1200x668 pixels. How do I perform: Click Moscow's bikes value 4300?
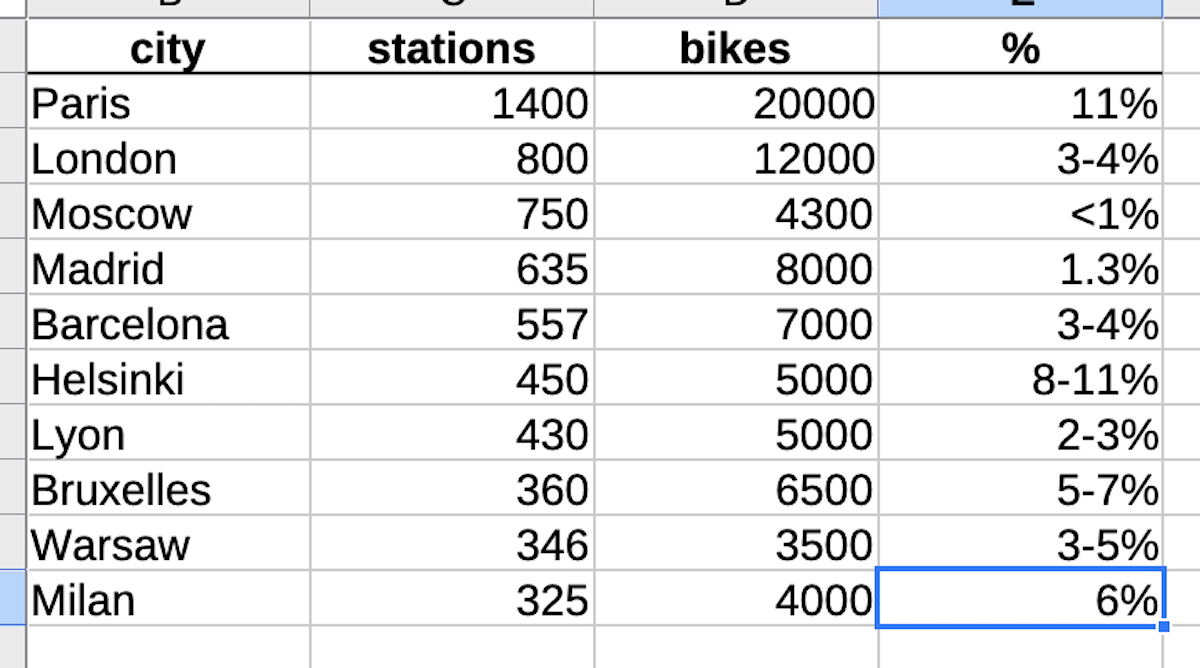coord(736,212)
